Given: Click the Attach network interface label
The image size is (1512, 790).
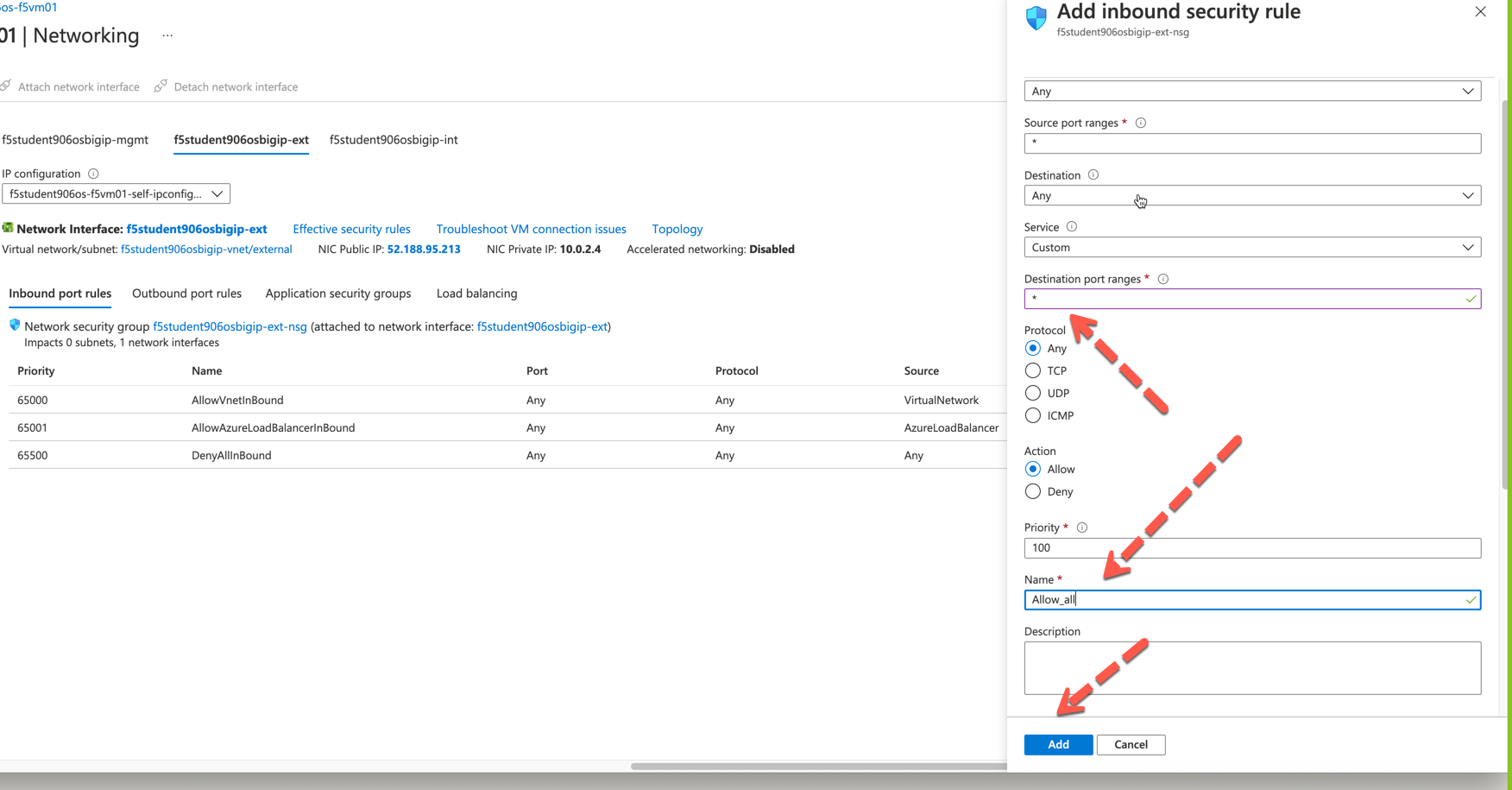Looking at the screenshot, I should click(79, 87).
